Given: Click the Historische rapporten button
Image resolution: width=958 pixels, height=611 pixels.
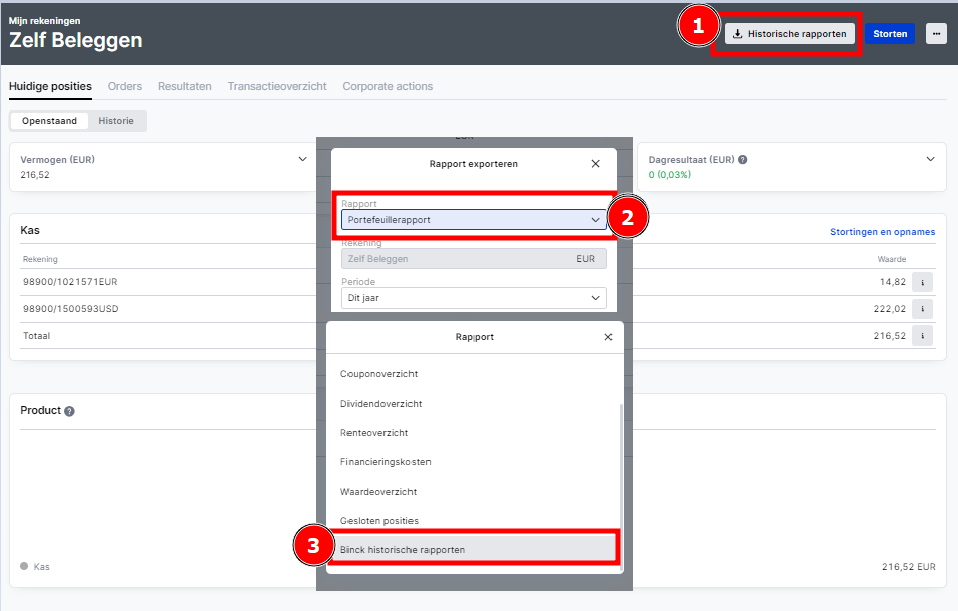Looking at the screenshot, I should coord(789,34).
